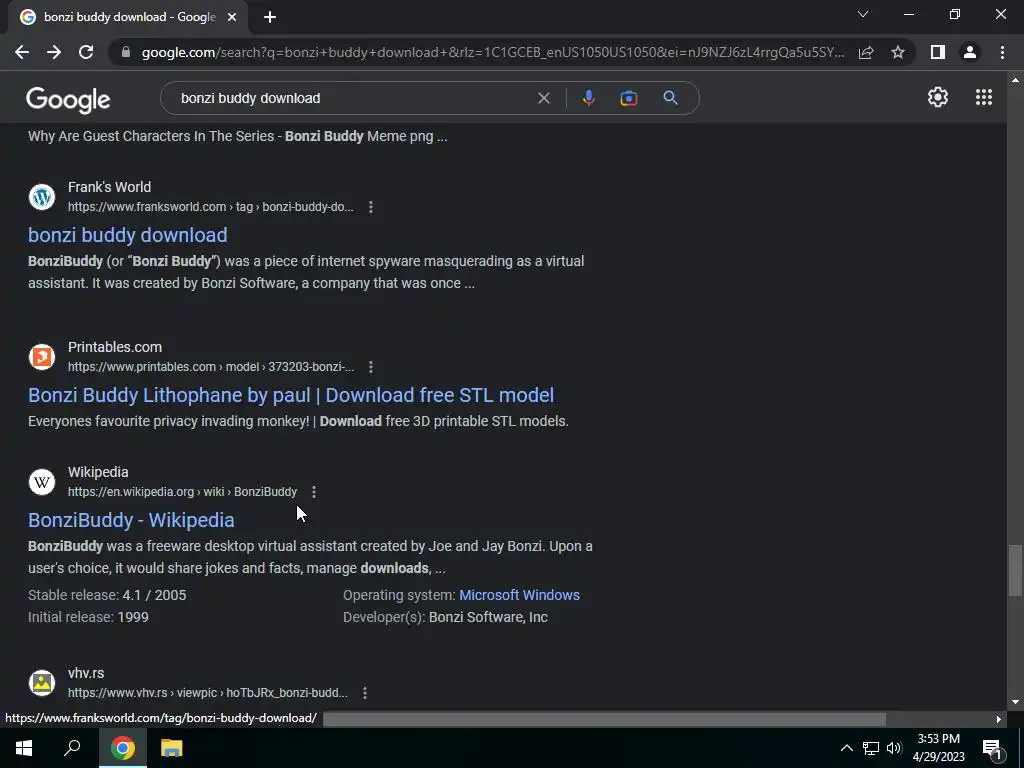Click the bonzi buddy download browser tab
The height and width of the screenshot is (768, 1024).
pos(129,17)
